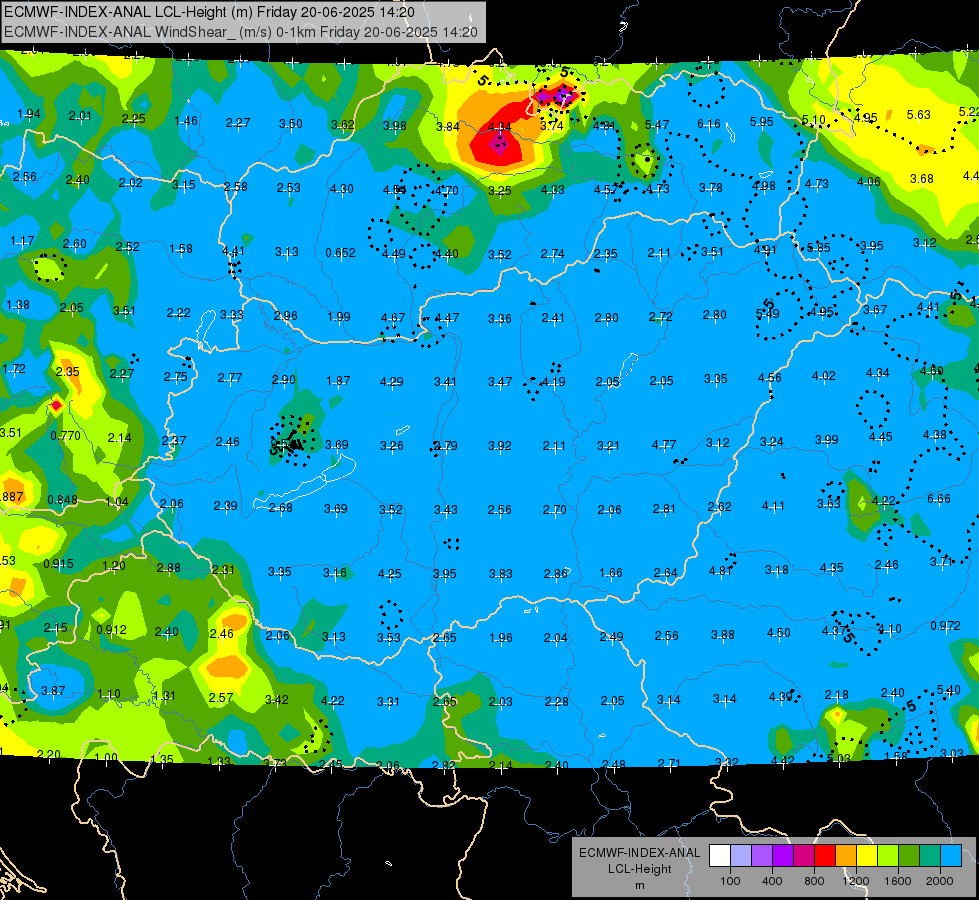
Task: Click the legend label 1600
Action: tap(897, 881)
